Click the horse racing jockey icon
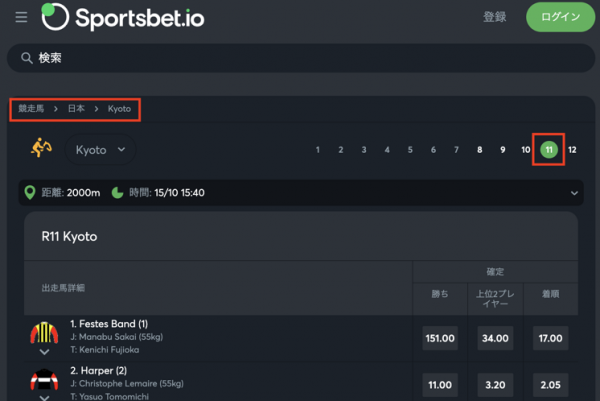This screenshot has width=600, height=401. 41,148
